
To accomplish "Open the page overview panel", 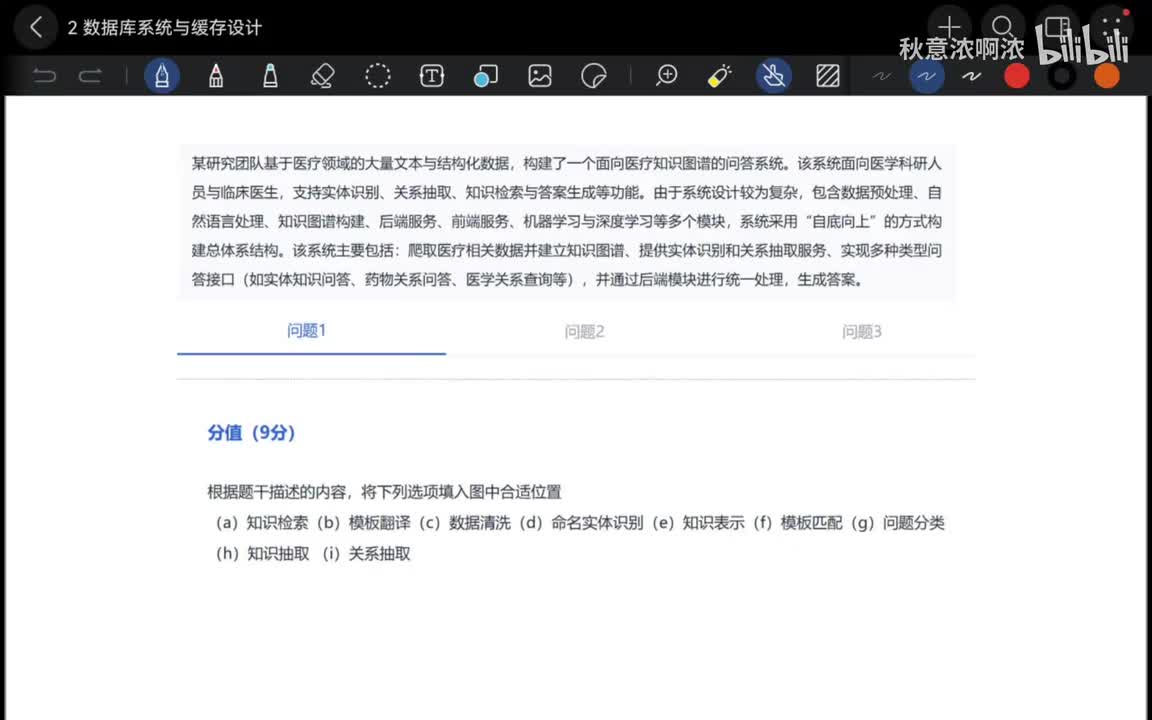I will pos(1057,28).
